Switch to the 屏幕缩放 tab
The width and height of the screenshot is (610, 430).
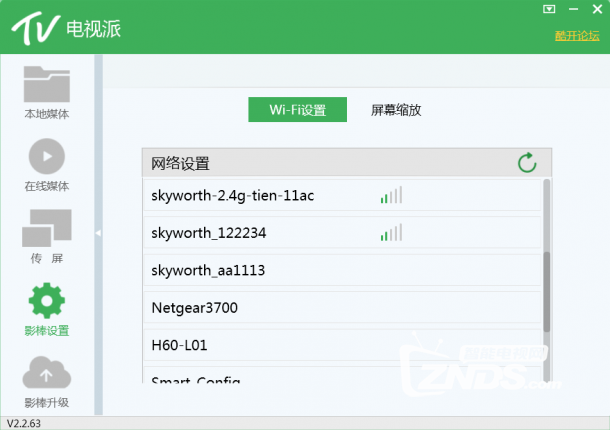coord(396,110)
